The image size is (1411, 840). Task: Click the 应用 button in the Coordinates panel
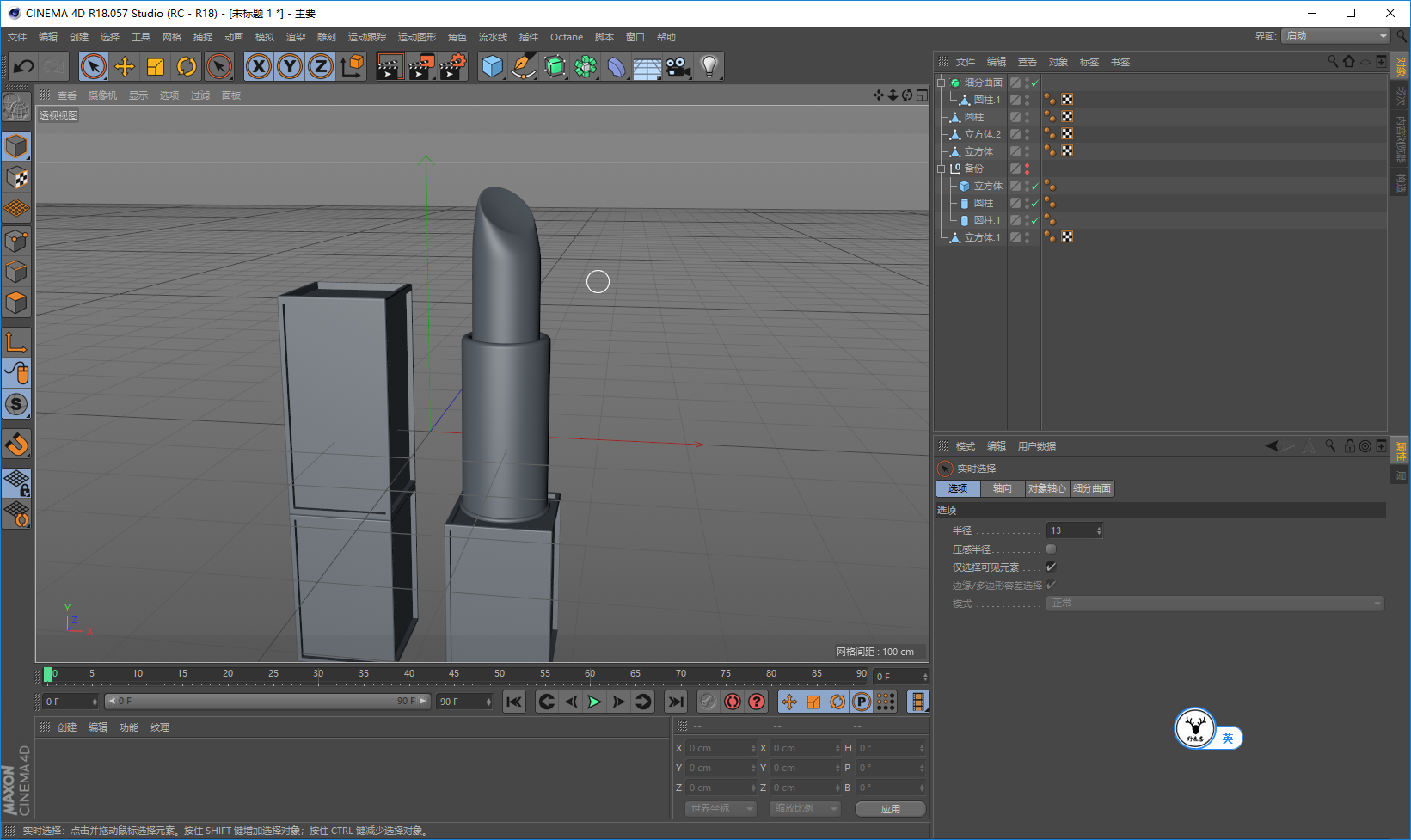point(891,809)
